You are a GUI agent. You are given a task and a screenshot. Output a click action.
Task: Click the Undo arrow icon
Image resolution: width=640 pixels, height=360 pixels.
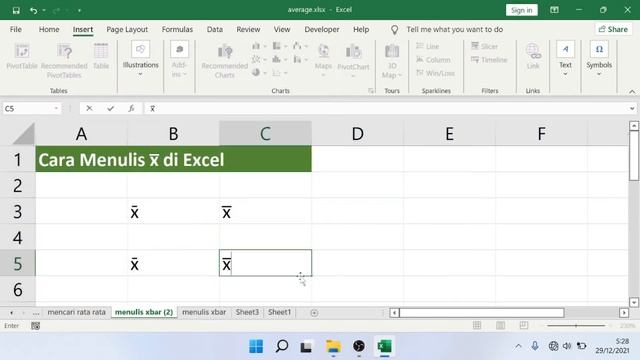33,10
